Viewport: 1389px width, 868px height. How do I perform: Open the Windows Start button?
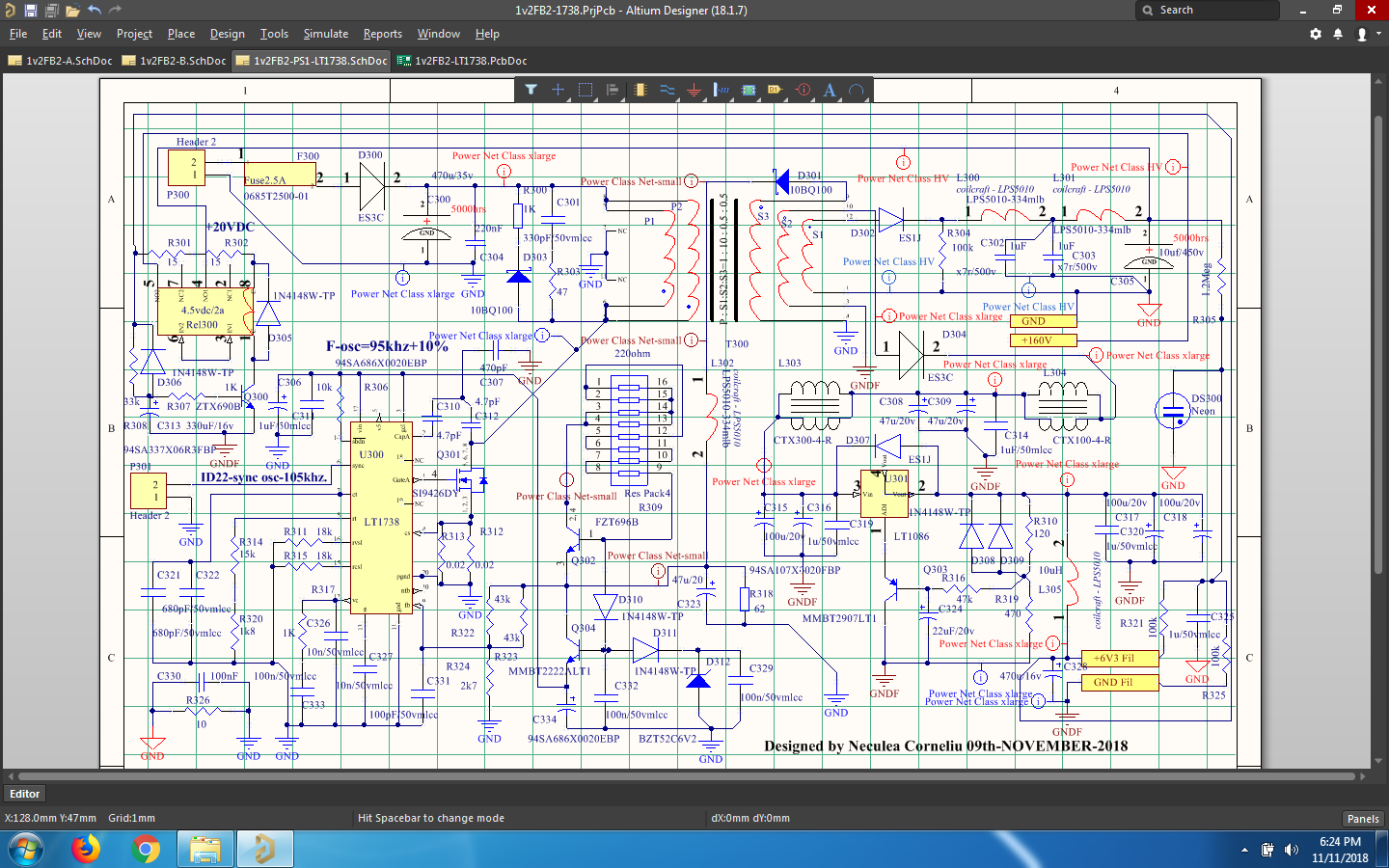pyautogui.click(x=26, y=850)
